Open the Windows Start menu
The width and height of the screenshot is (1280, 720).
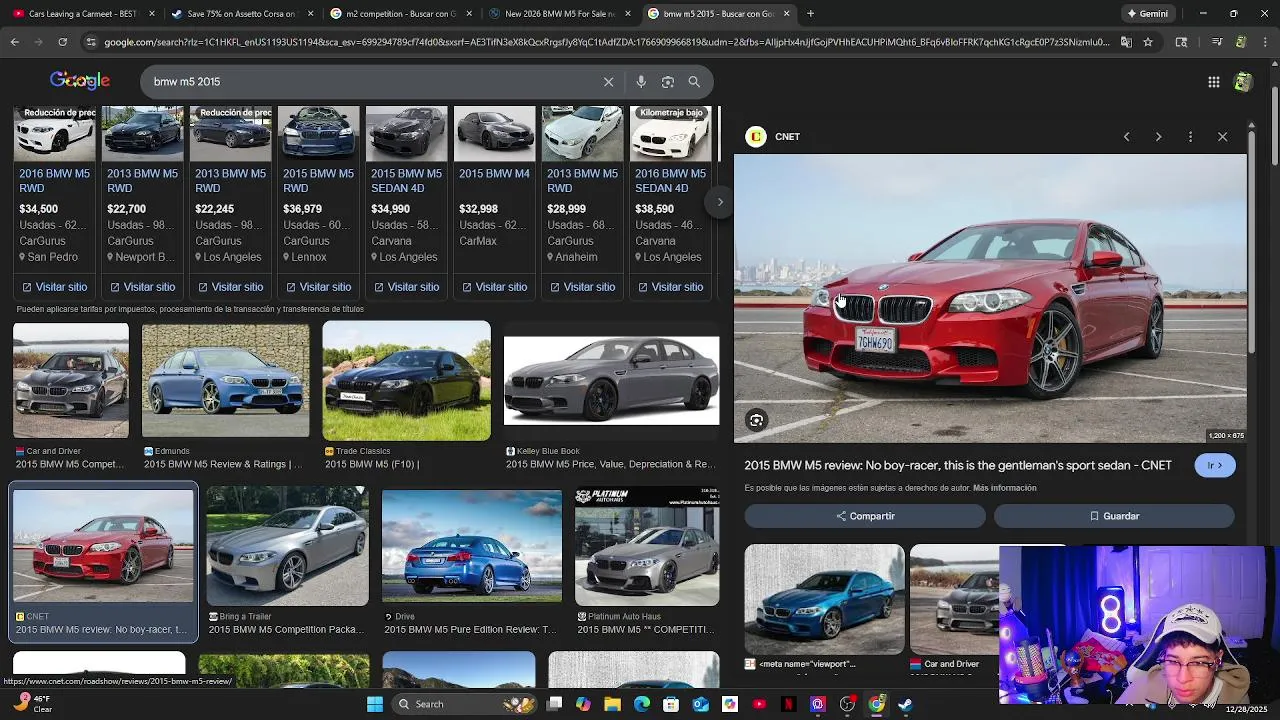coord(375,704)
